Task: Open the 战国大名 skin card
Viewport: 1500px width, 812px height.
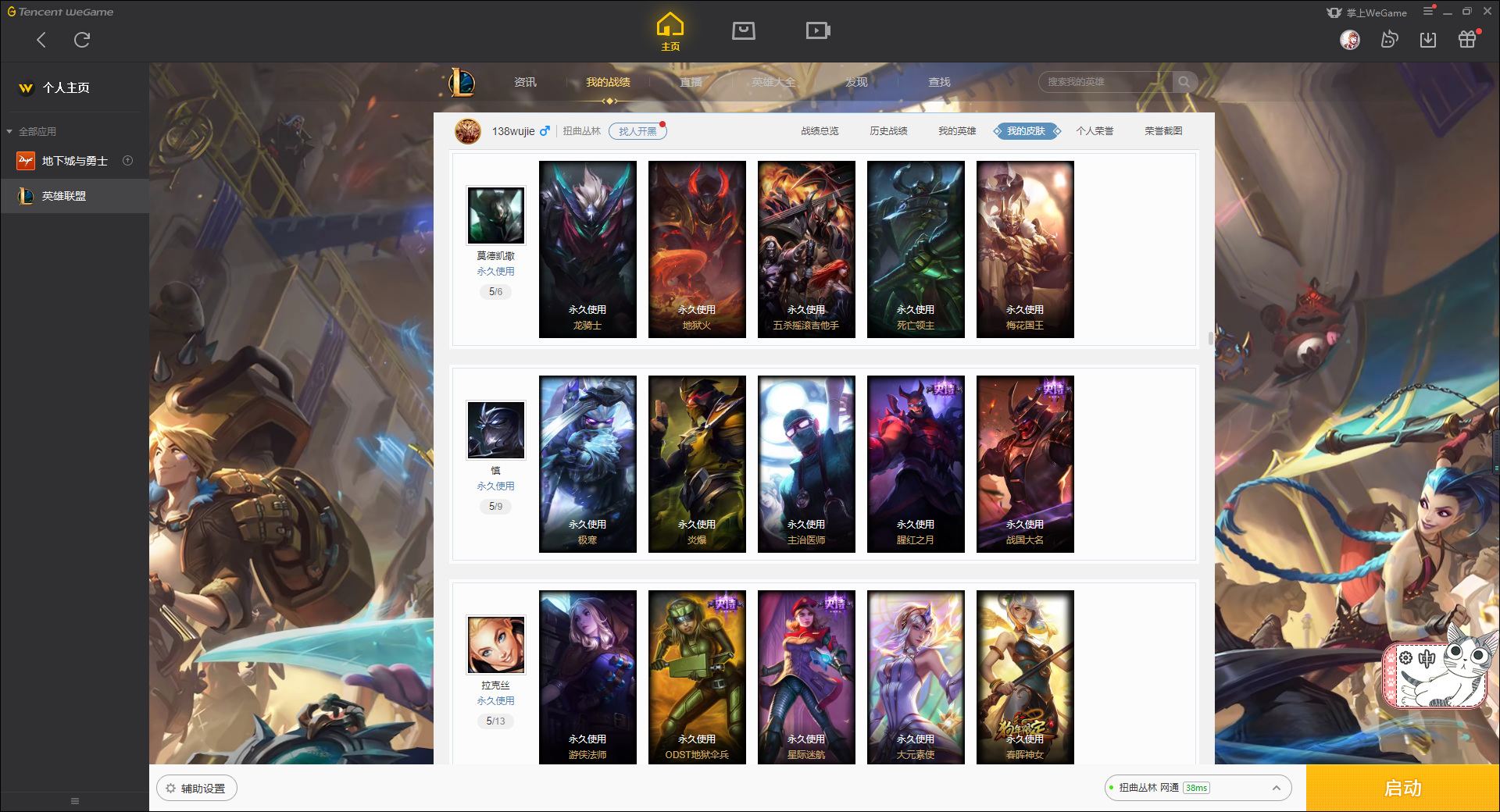Action: (1025, 464)
